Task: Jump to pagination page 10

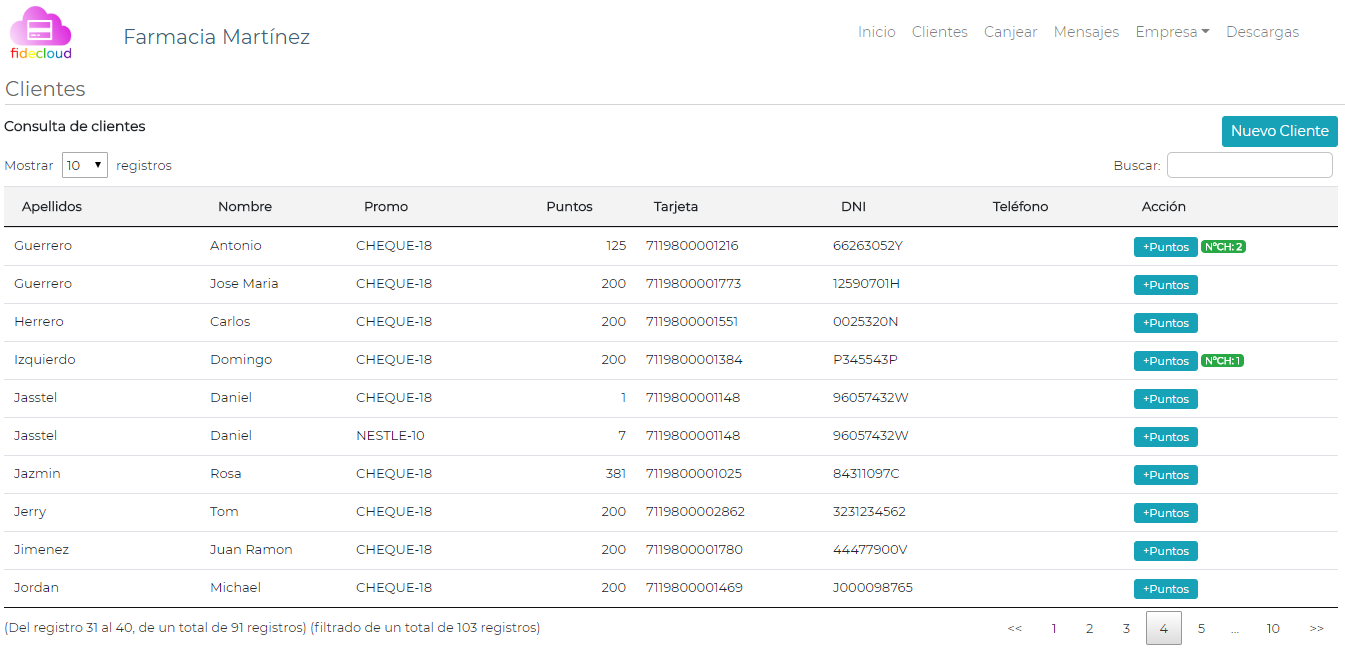Action: (x=1272, y=629)
